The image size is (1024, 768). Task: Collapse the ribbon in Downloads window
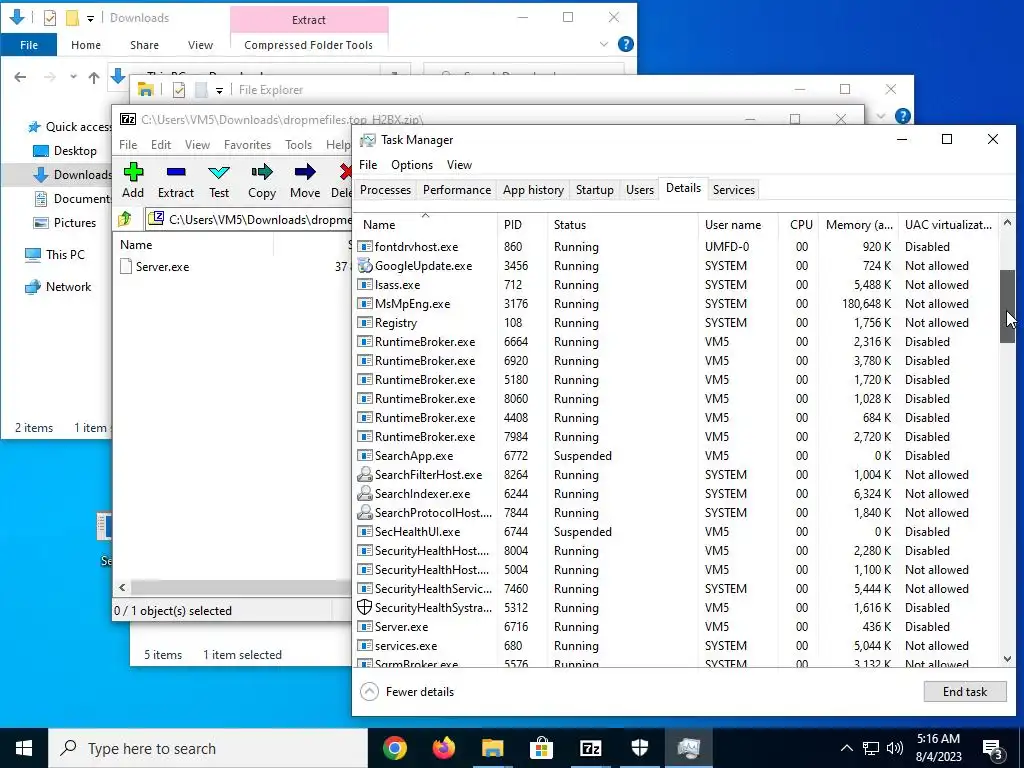[603, 44]
